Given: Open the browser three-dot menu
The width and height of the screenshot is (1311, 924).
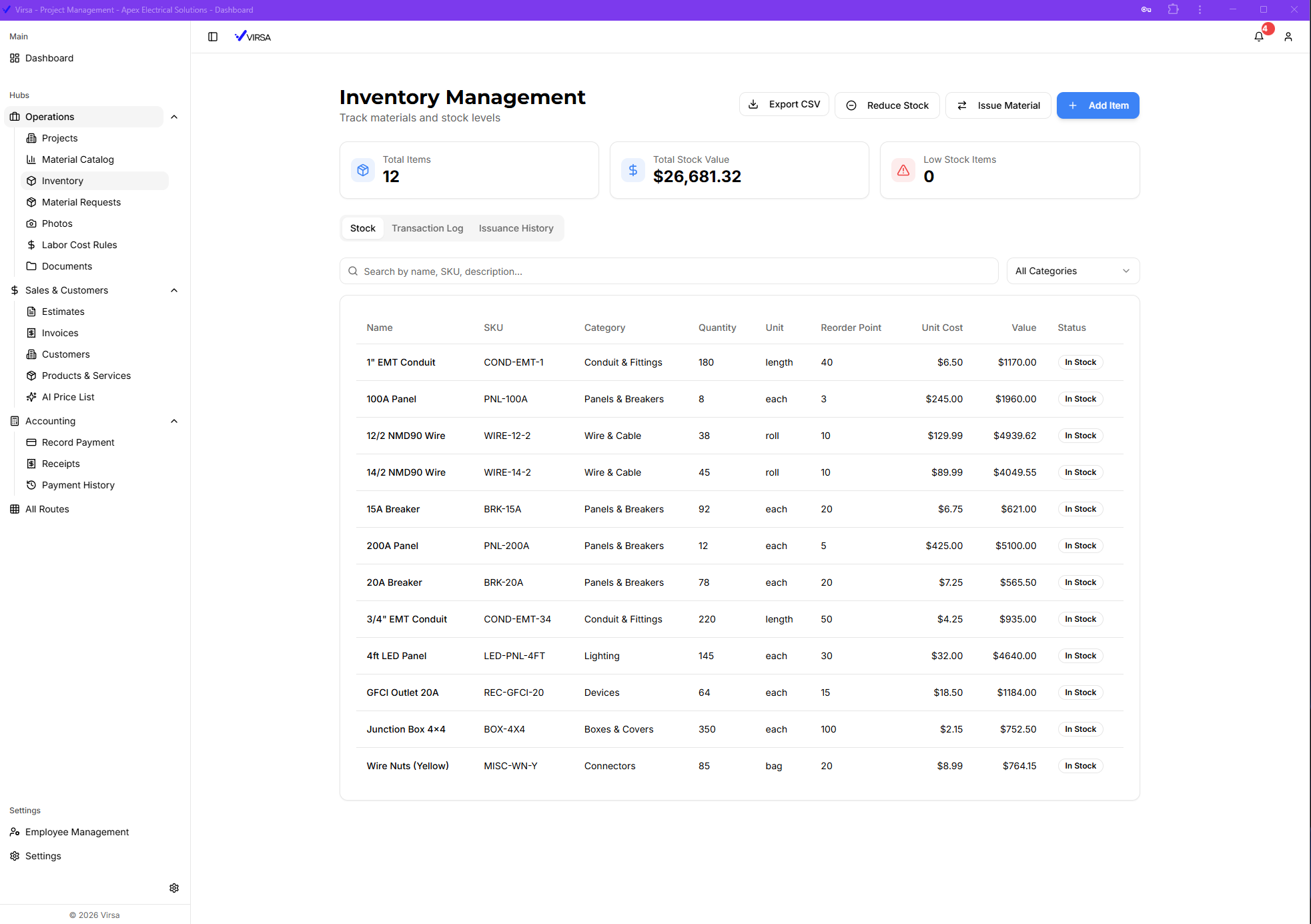Looking at the screenshot, I should tap(1200, 9).
